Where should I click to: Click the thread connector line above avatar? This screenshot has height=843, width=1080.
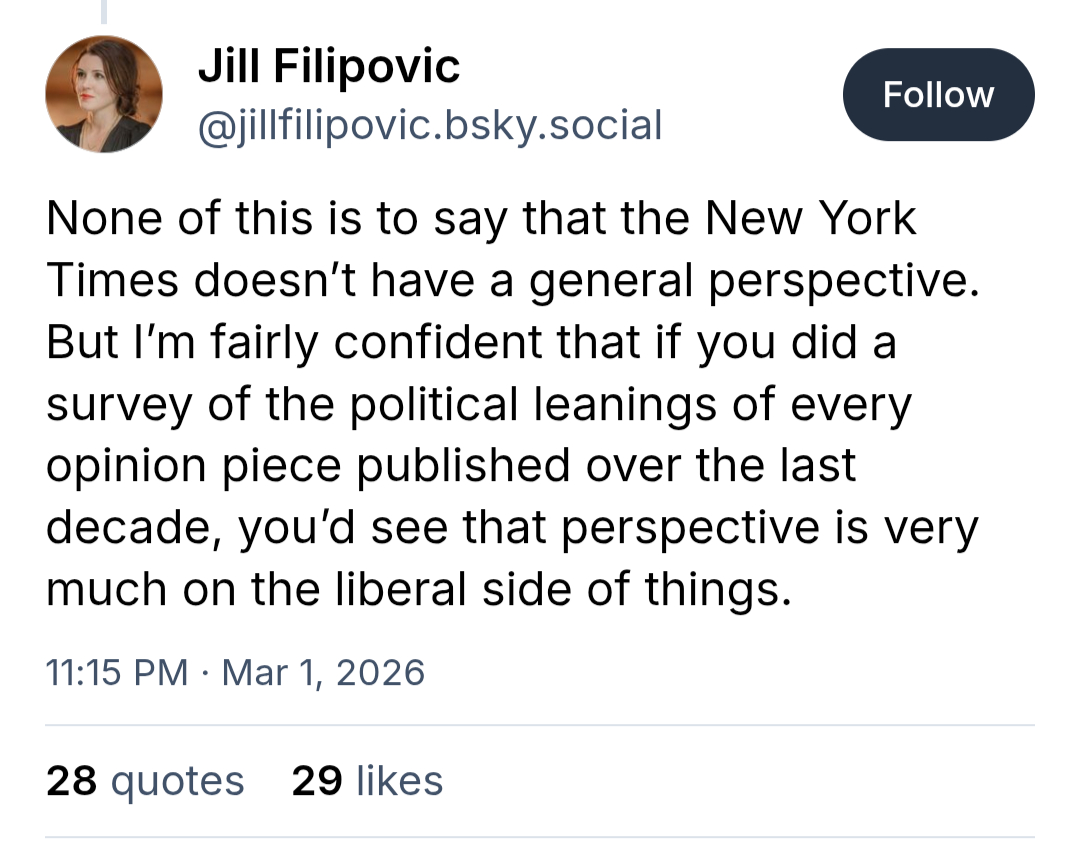[x=104, y=11]
